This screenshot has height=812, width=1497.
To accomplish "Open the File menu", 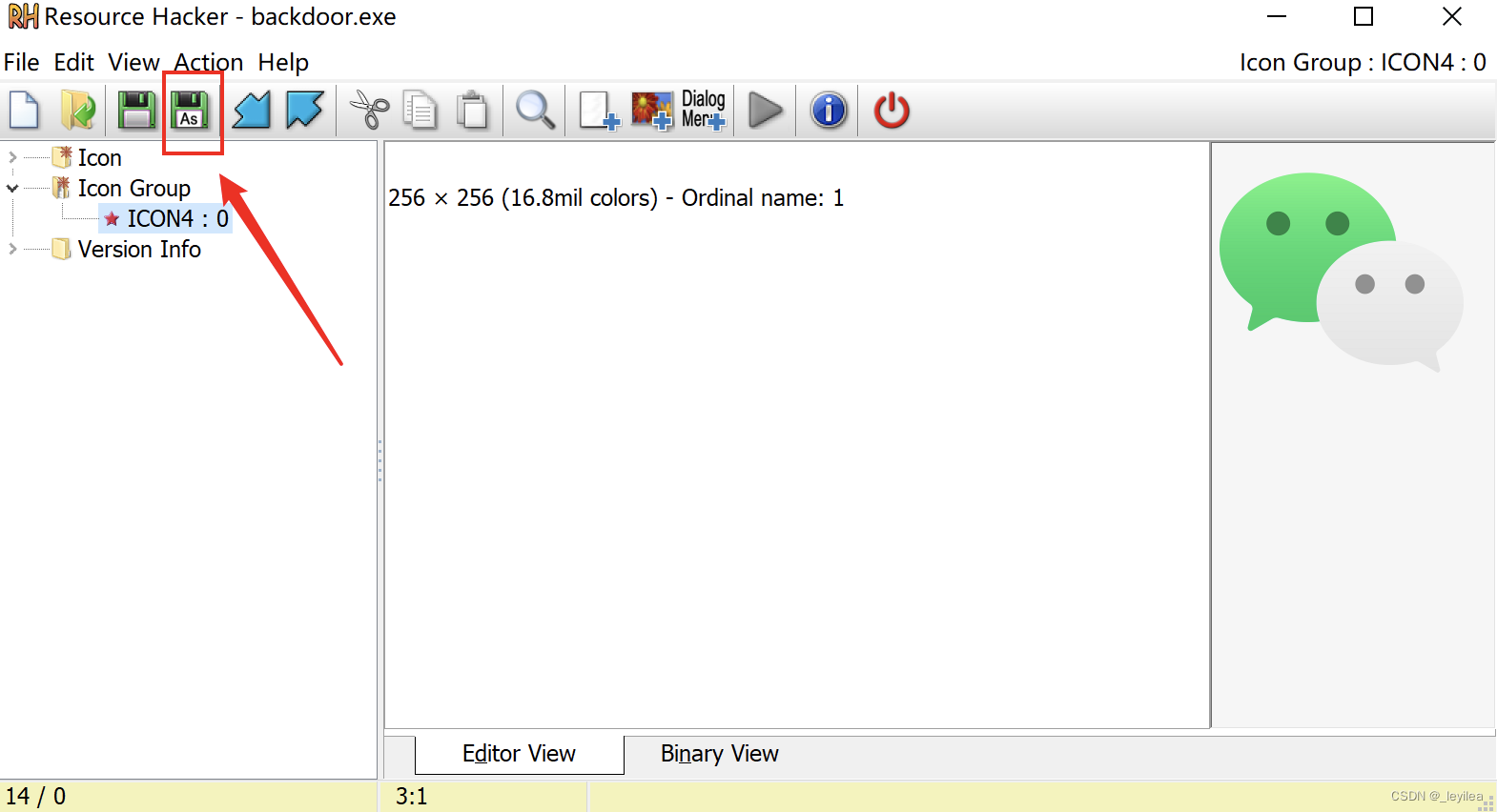I will click(22, 63).
